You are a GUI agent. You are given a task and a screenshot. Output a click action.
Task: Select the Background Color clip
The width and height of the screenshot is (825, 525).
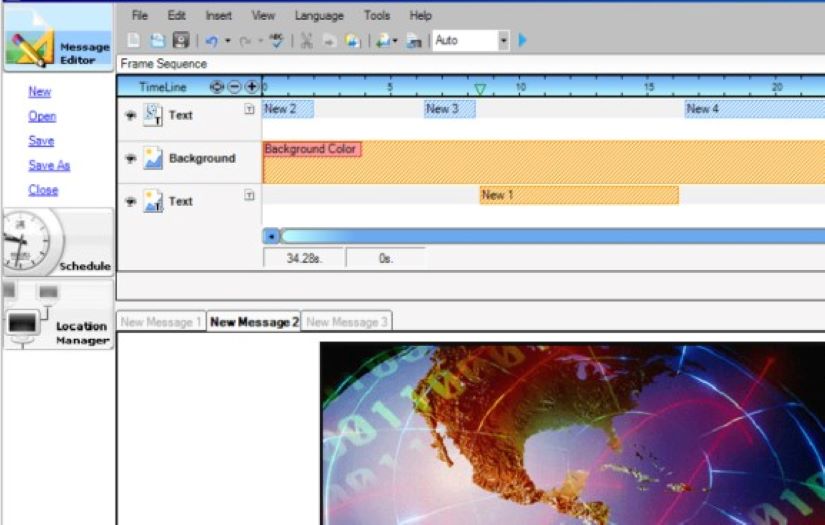(312, 149)
